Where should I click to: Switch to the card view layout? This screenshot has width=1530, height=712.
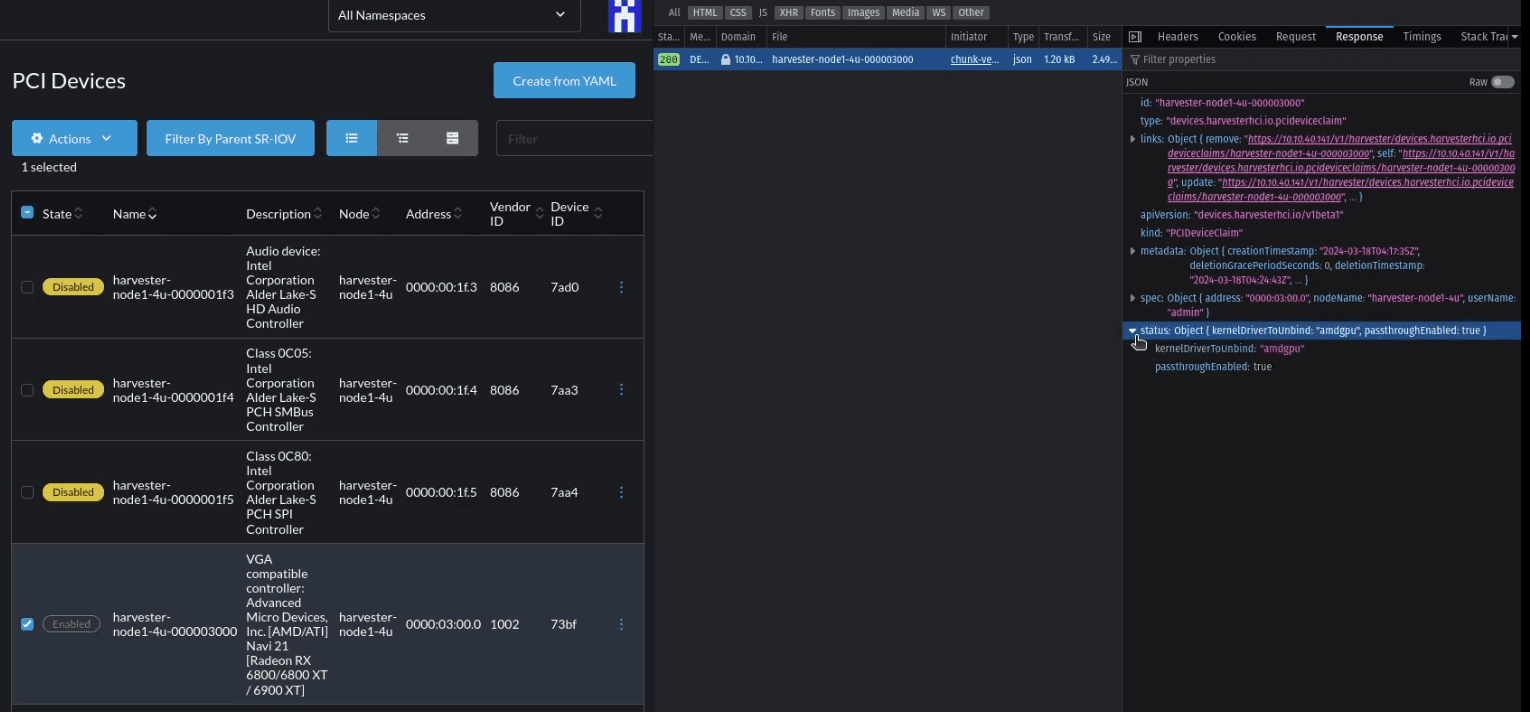pos(451,138)
